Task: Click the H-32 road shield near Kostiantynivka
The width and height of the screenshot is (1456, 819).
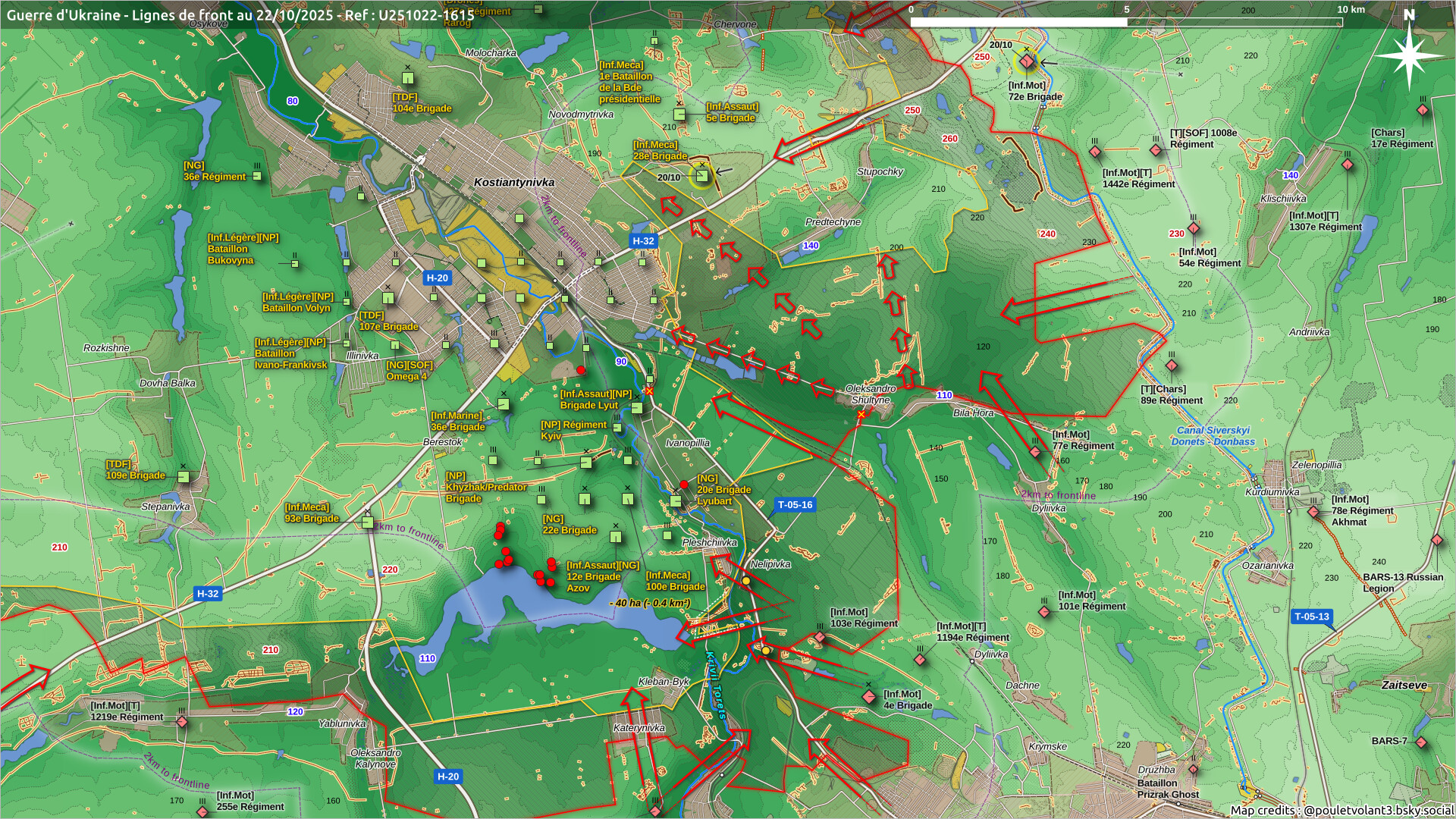Action: [x=643, y=241]
